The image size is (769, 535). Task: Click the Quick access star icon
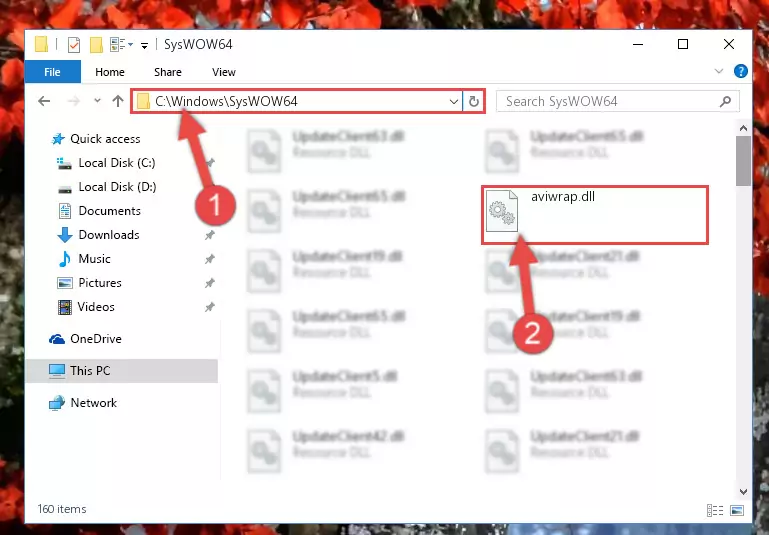point(58,139)
